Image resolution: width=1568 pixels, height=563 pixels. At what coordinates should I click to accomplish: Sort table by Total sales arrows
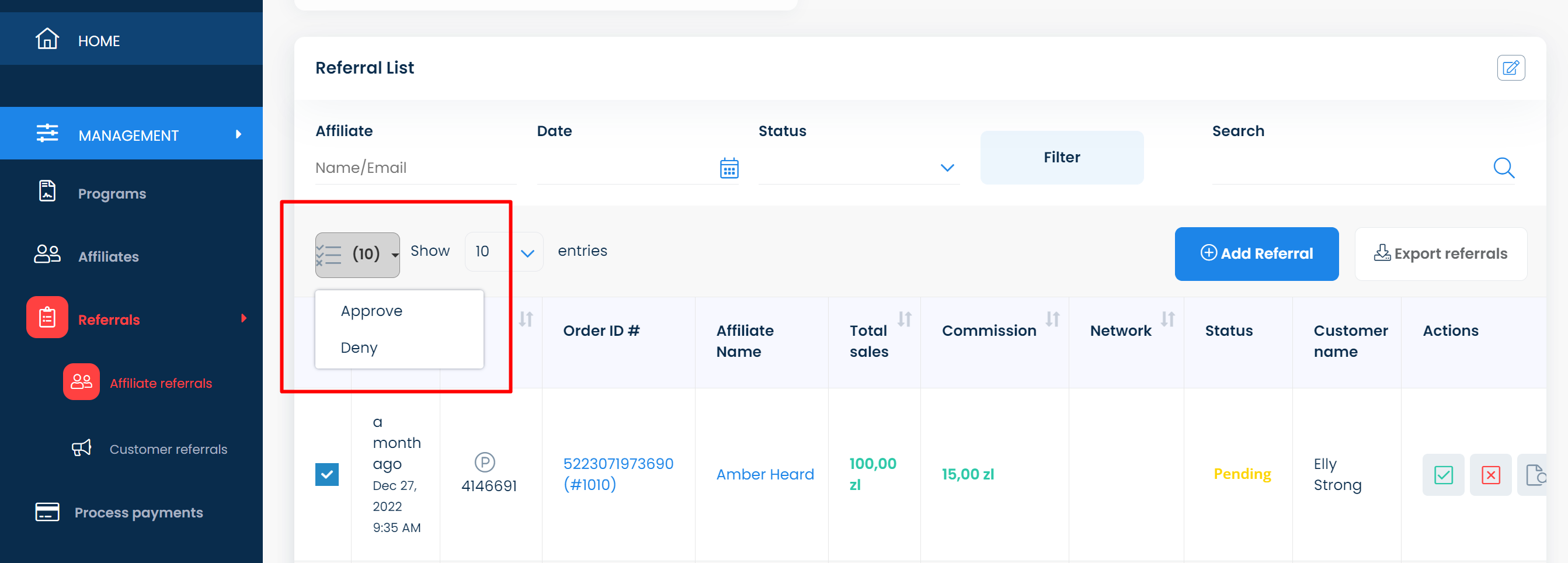[905, 319]
